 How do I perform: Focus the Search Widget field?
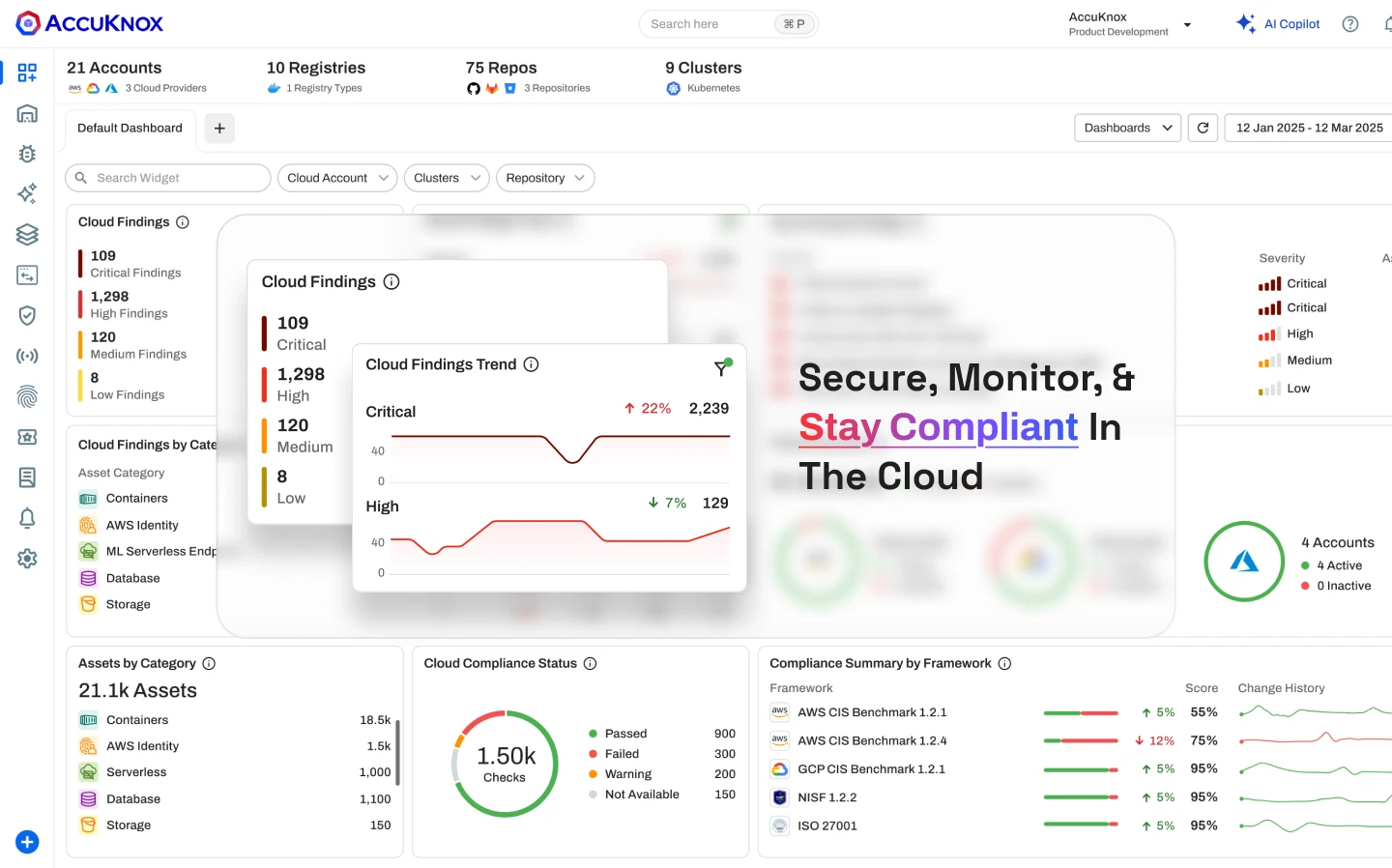coord(168,178)
